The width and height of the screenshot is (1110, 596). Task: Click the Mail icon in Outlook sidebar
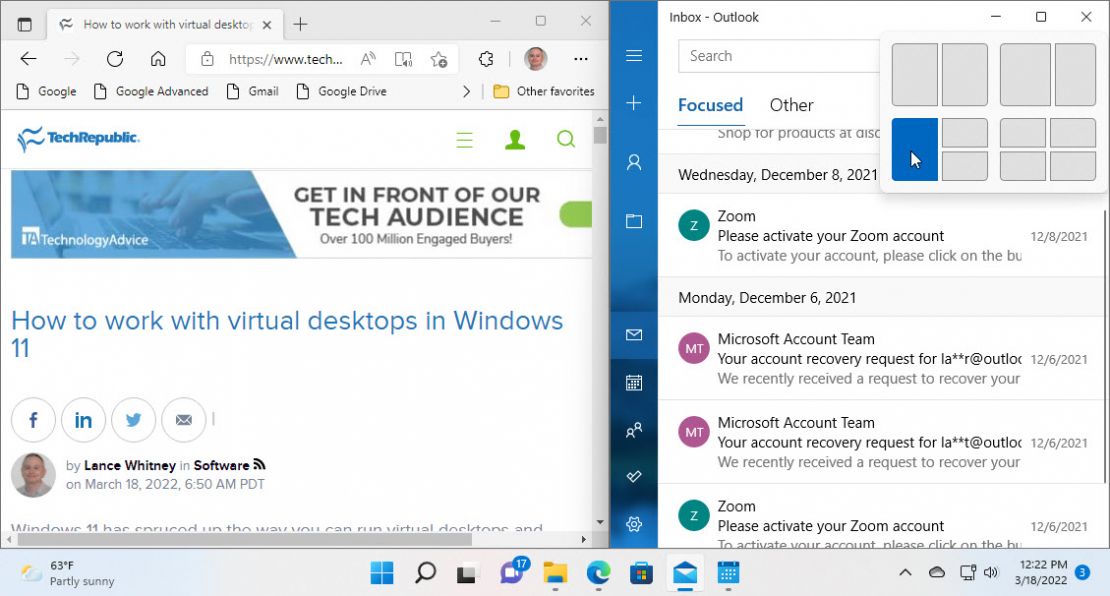click(634, 334)
